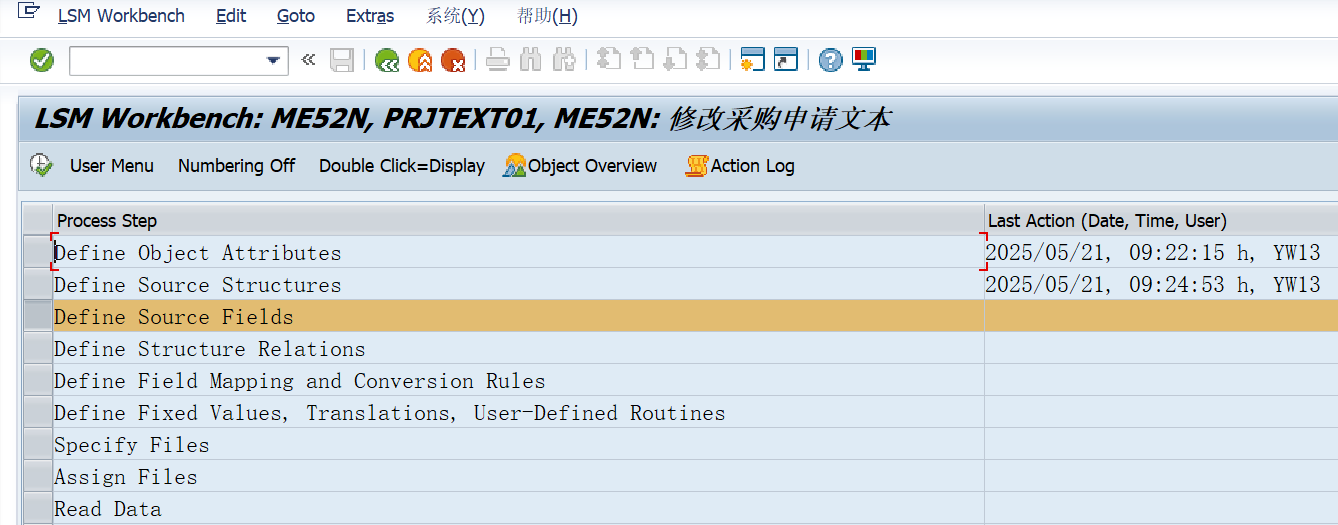This screenshot has height=525, width=1338.
Task: Click inside the transaction command field
Action: coord(166,61)
